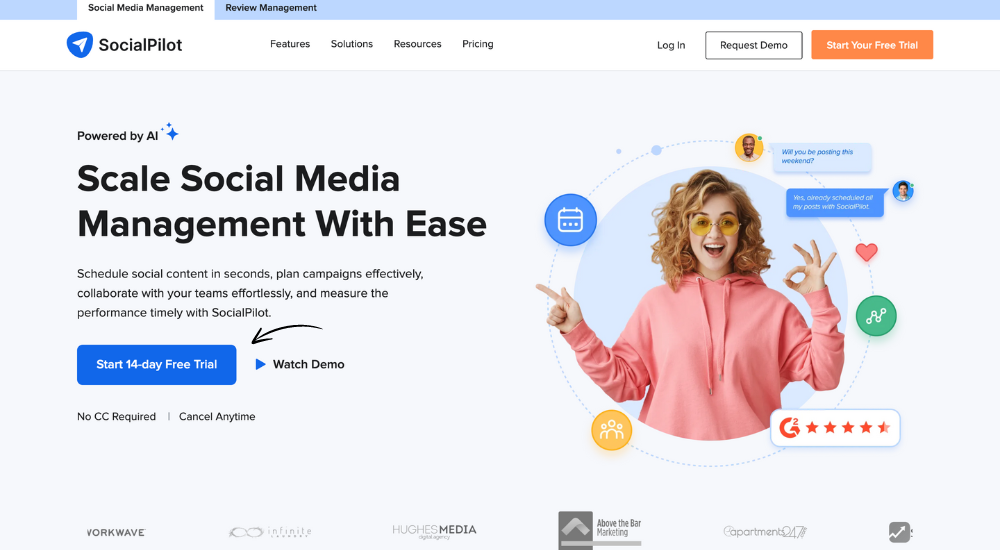This screenshot has height=550, width=1000.
Task: Open the Solutions menu
Action: coord(352,44)
